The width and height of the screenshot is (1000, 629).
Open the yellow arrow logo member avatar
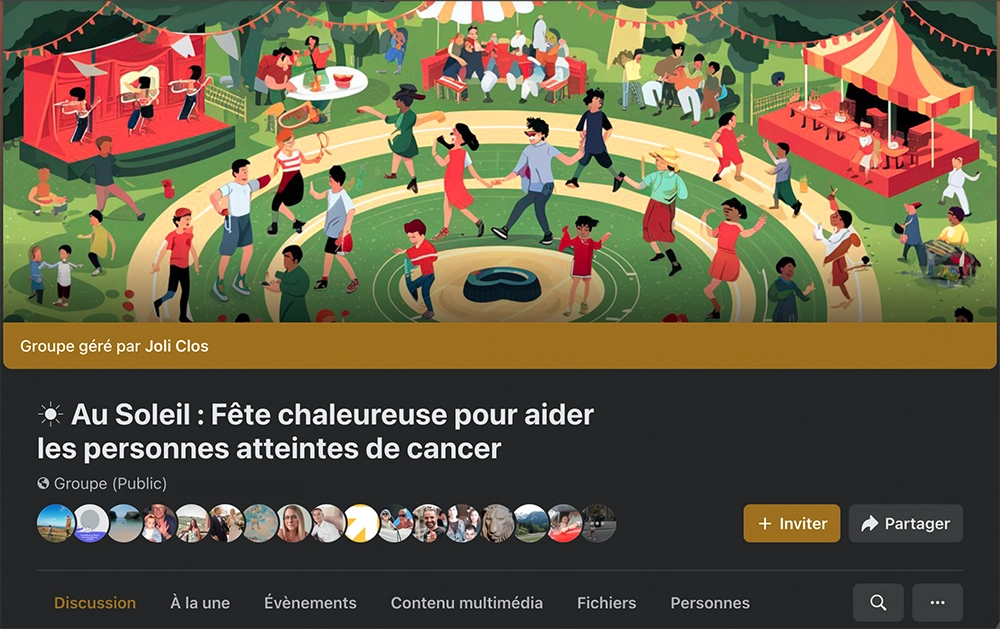pos(362,523)
